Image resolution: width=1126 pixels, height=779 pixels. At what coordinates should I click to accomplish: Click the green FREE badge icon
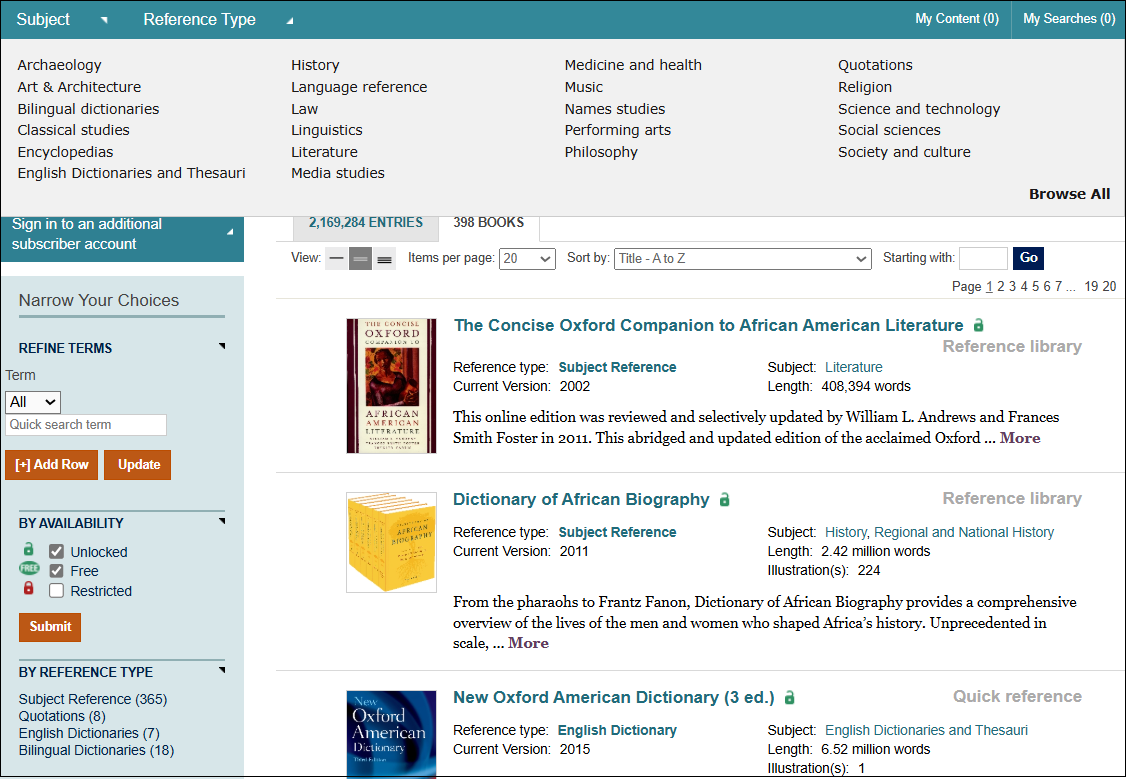[x=29, y=569]
